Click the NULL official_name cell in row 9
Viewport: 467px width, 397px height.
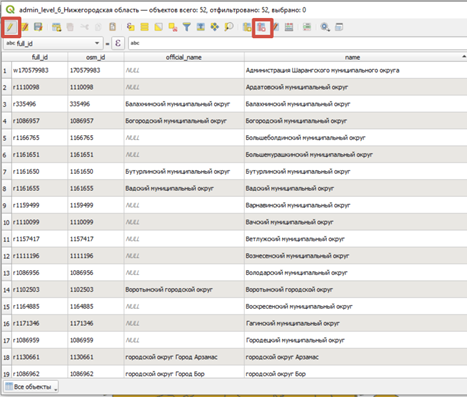coord(184,205)
